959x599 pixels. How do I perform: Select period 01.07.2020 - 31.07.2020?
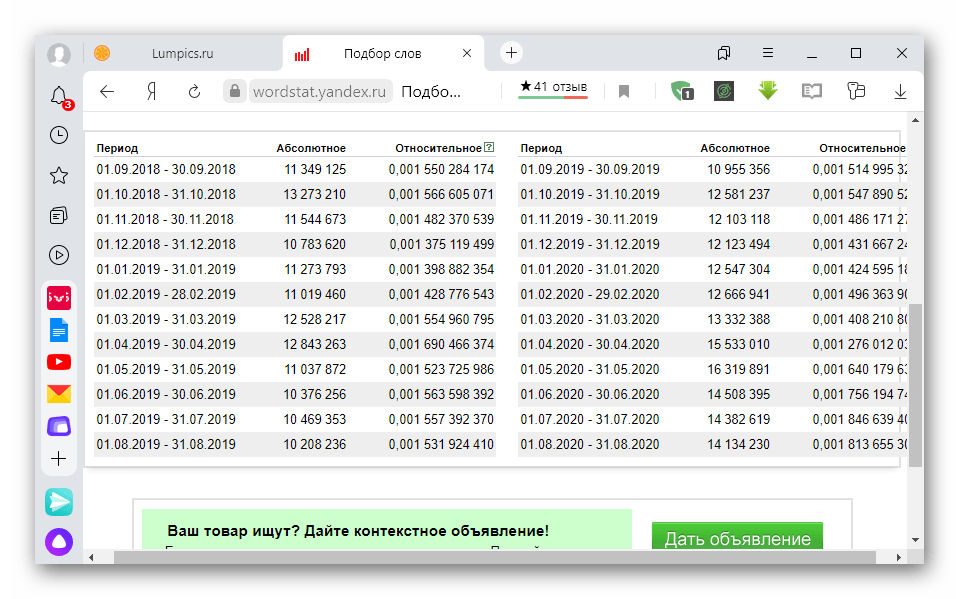point(590,420)
